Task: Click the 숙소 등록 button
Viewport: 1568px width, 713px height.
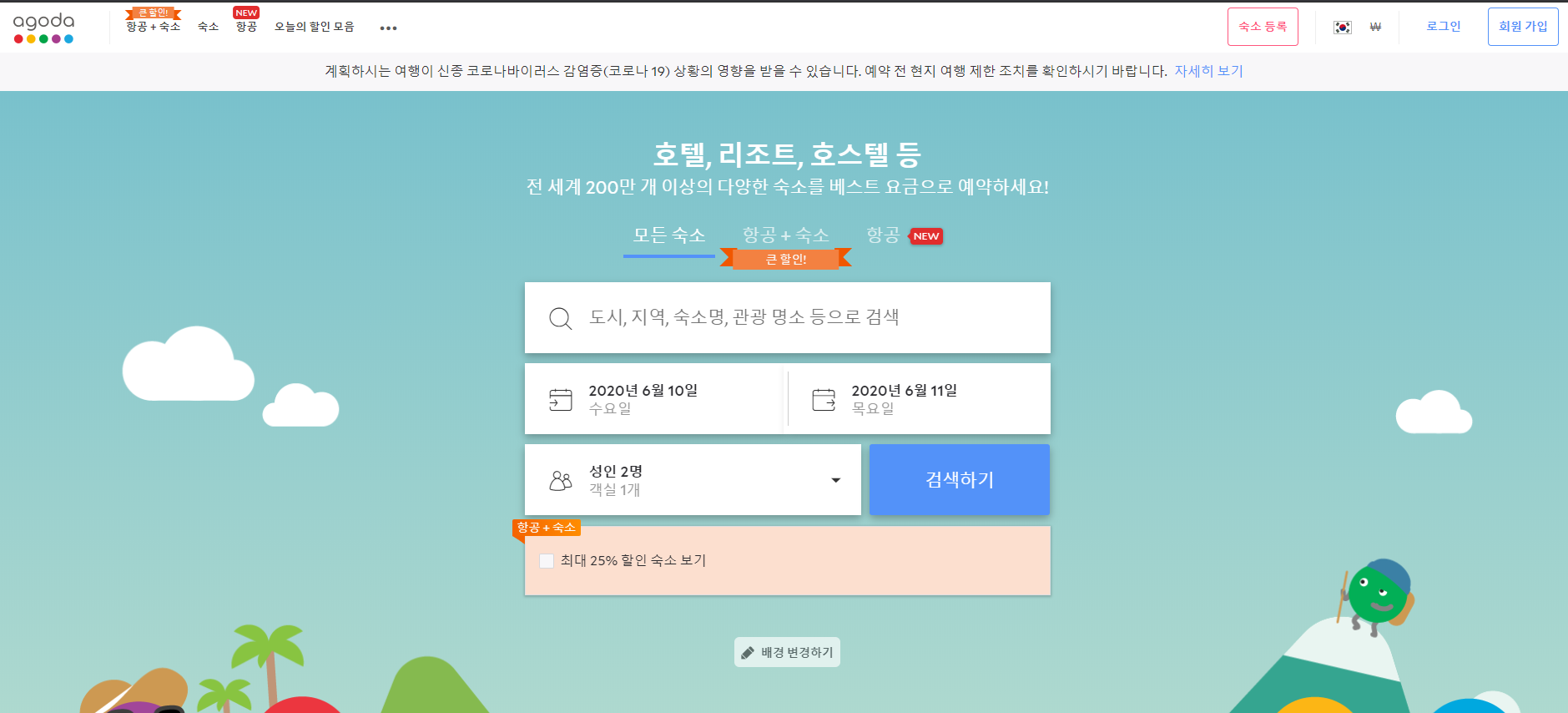Action: click(1263, 27)
